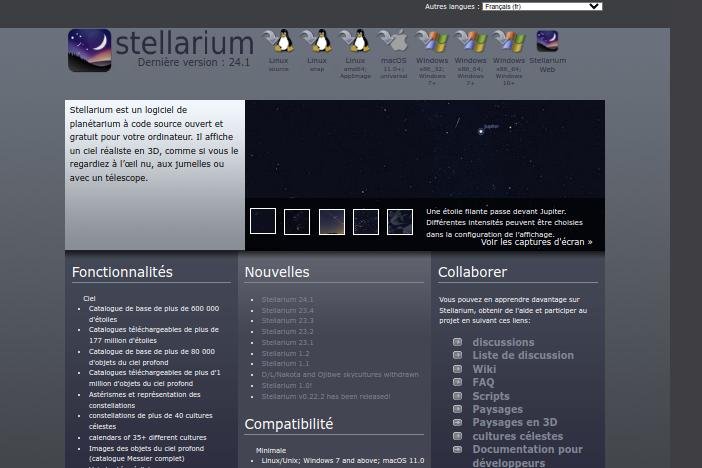Click the Fonctionnalités heading
The image size is (702, 468).
tap(122, 272)
